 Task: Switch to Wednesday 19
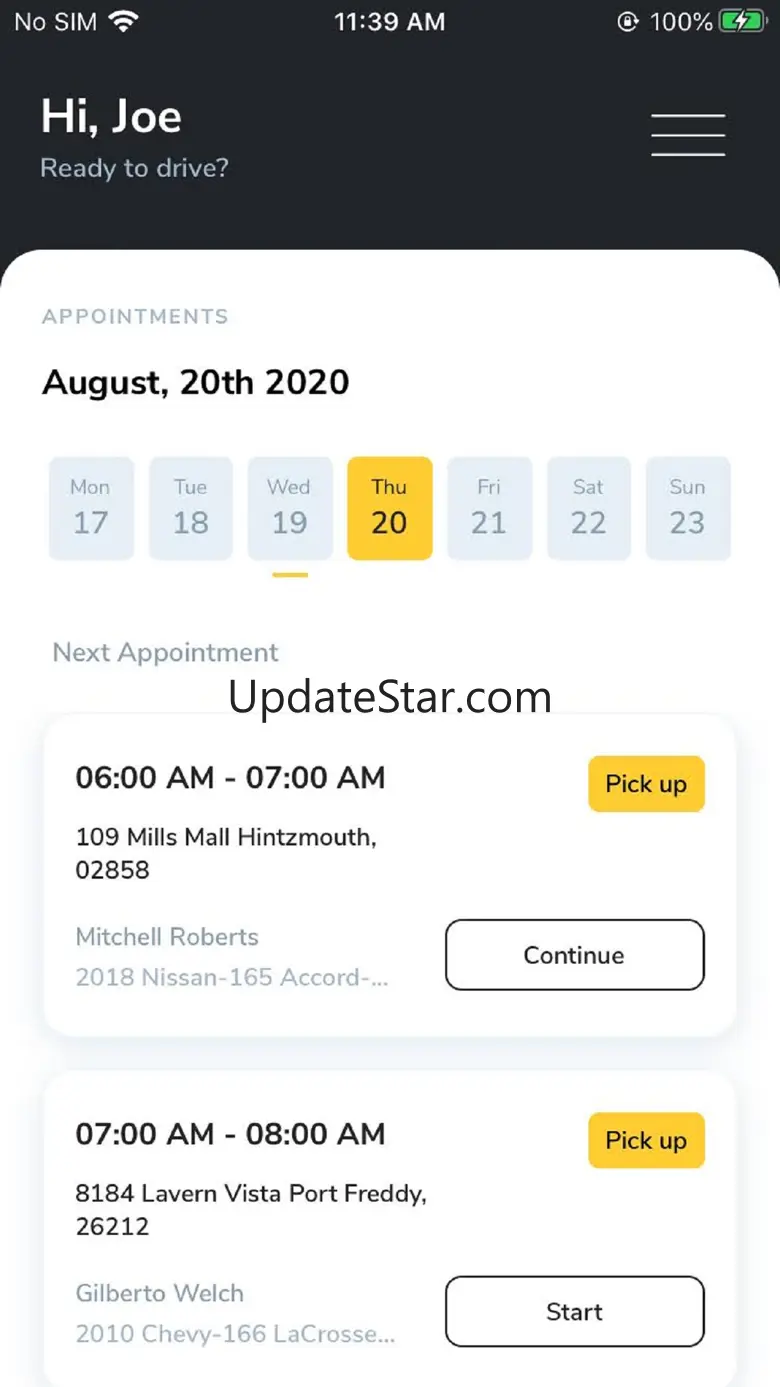pos(290,508)
